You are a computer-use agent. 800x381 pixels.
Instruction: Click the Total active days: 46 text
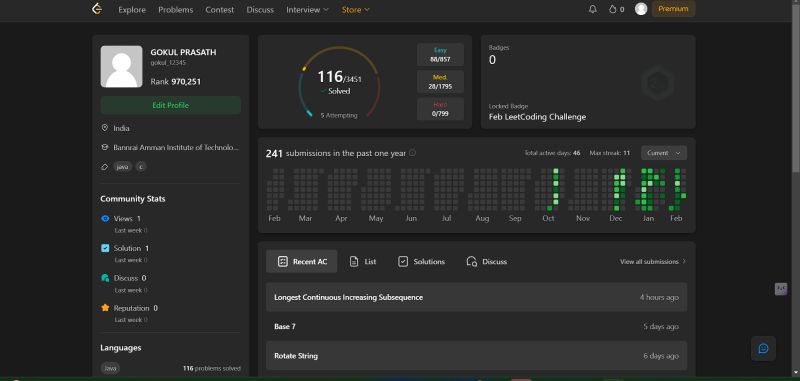click(x=552, y=153)
